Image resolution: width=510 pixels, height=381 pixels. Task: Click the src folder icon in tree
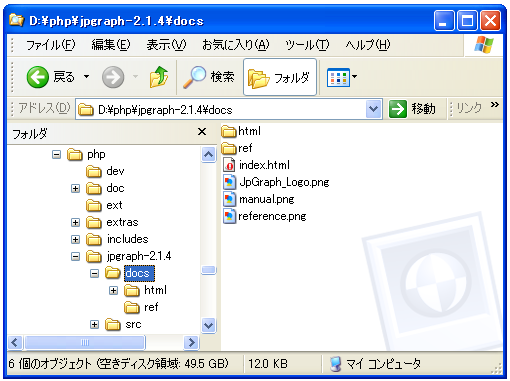tap(113, 325)
